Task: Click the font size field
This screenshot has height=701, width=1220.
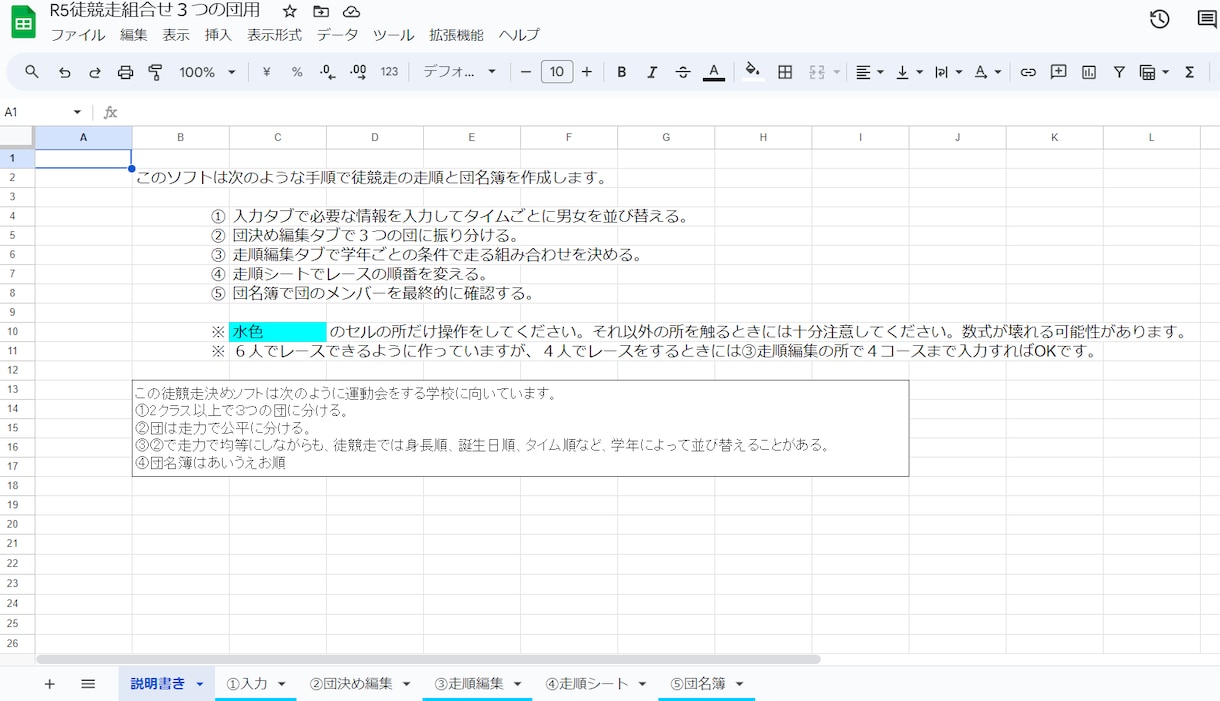Action: tap(557, 72)
